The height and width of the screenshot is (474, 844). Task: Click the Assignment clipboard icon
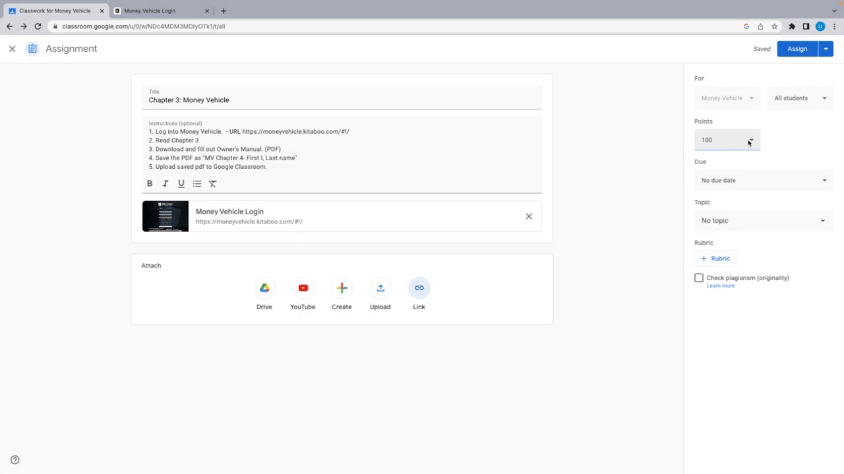[32, 48]
